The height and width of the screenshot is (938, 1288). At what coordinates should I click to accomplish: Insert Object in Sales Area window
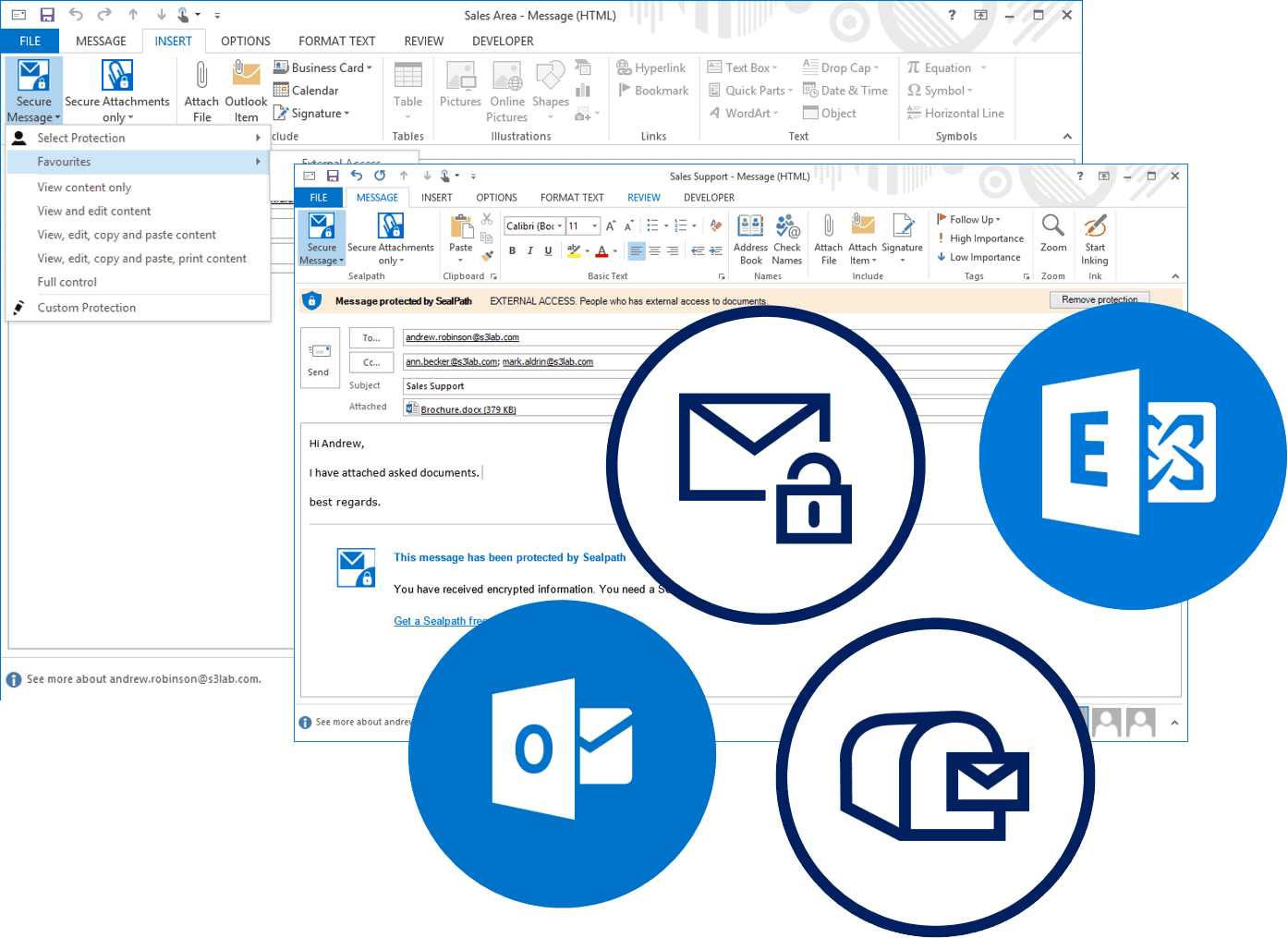(x=830, y=113)
